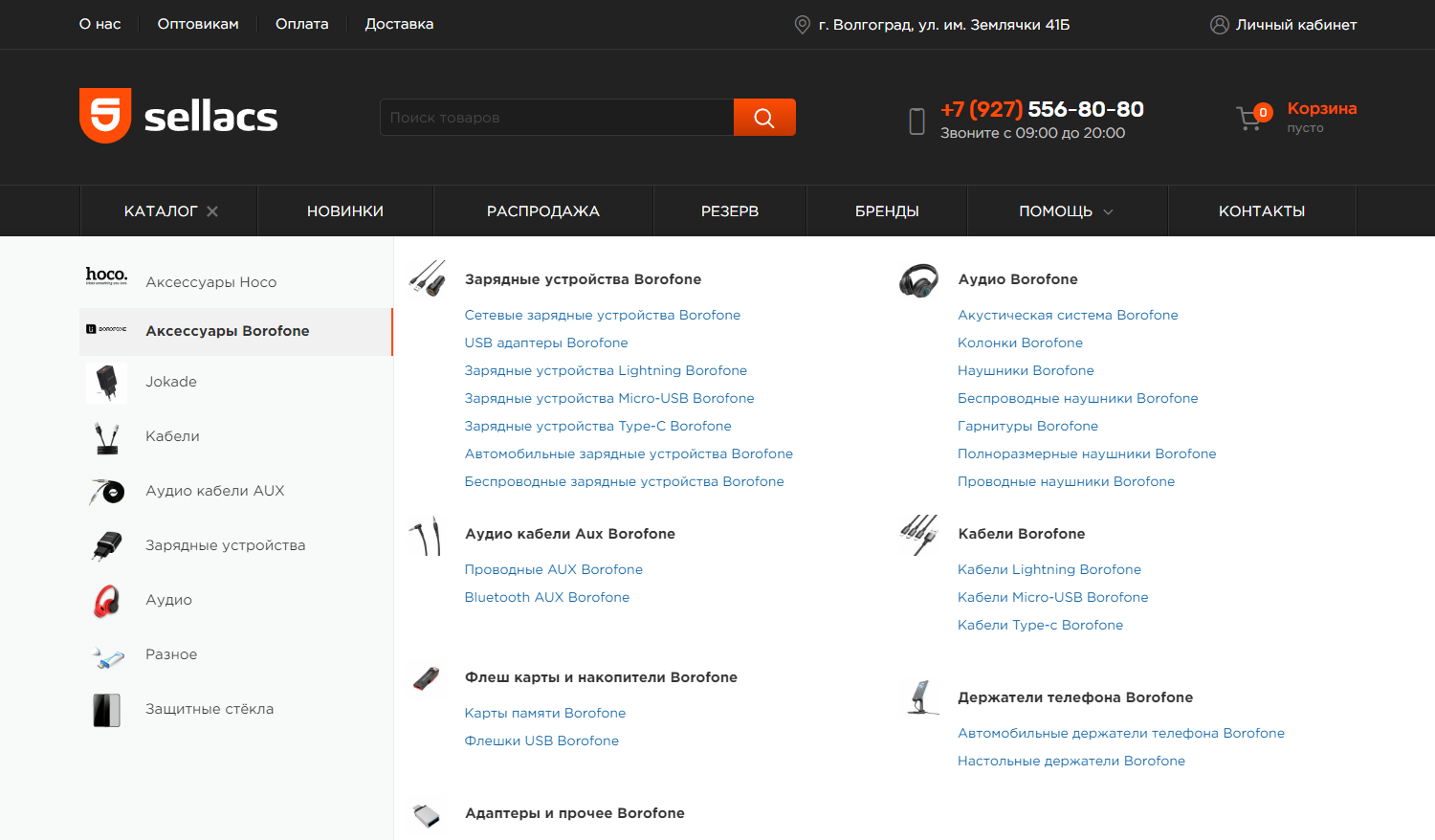Viewport: 1435px width, 840px height.
Task: Click the location pin icon
Action: (x=803, y=25)
